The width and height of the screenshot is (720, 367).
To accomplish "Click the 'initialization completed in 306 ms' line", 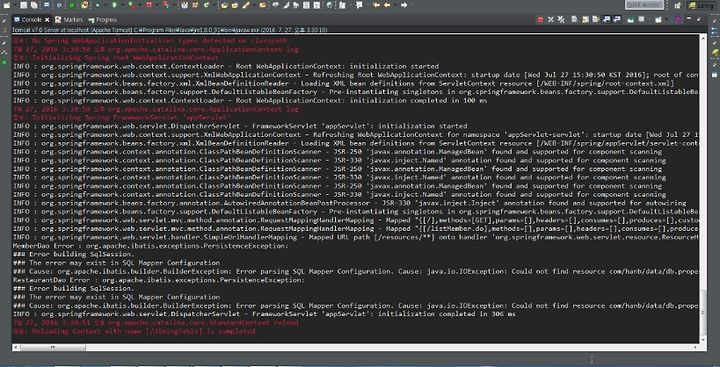I will click(x=264, y=314).
